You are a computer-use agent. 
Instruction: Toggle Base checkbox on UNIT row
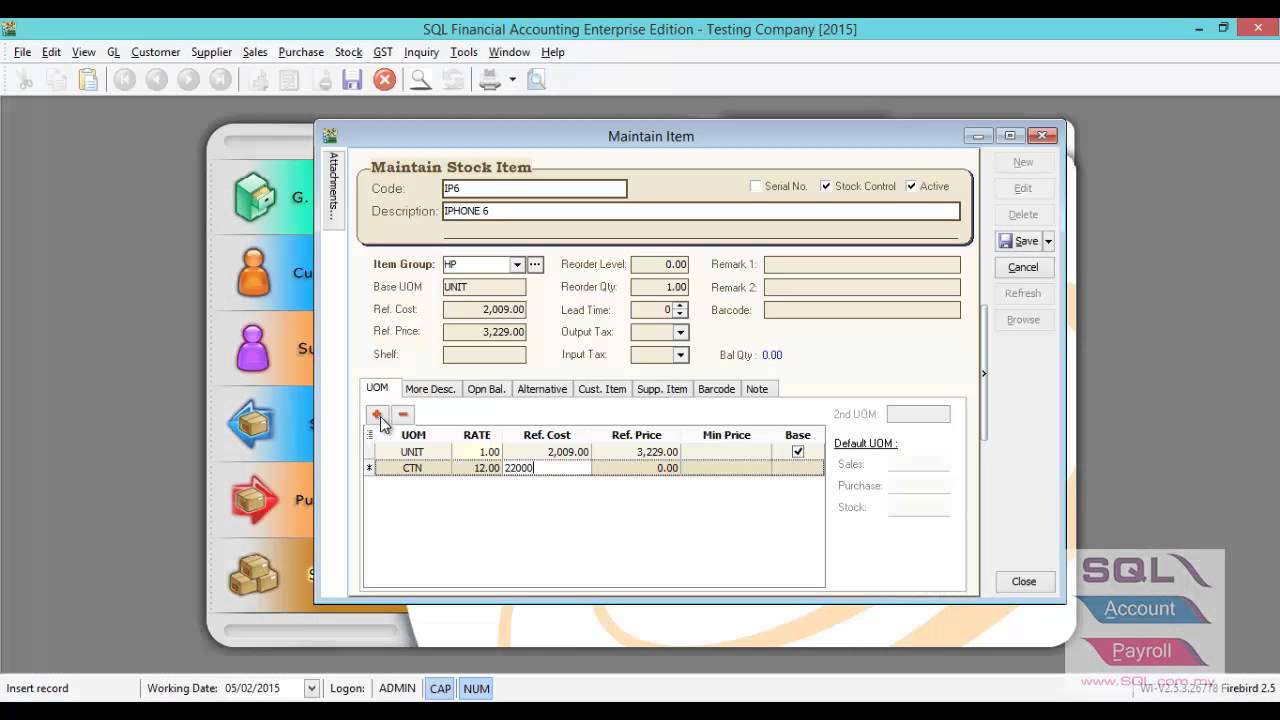pyautogui.click(x=797, y=452)
